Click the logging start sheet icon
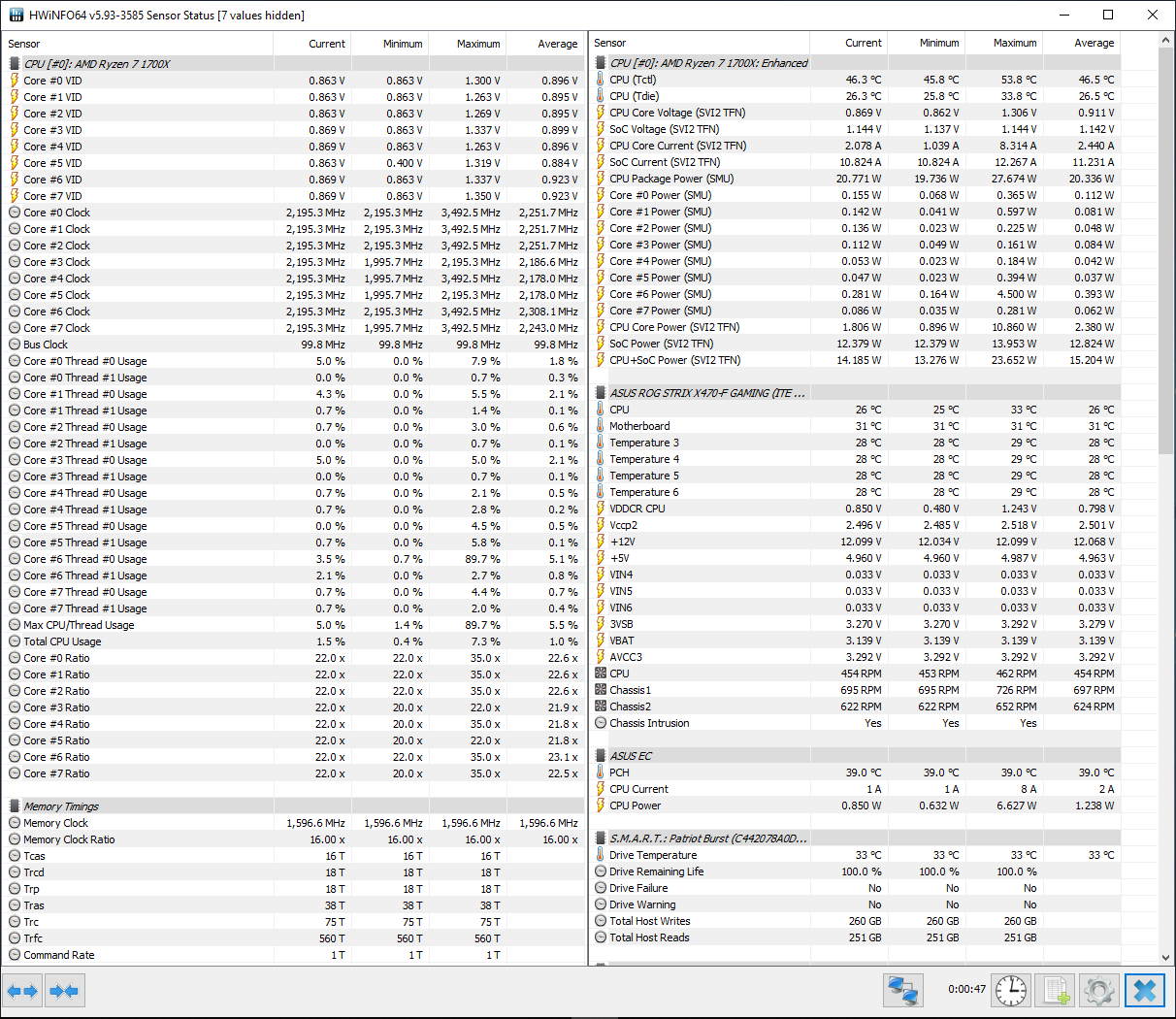This screenshot has width=1176, height=1019. 1055,991
